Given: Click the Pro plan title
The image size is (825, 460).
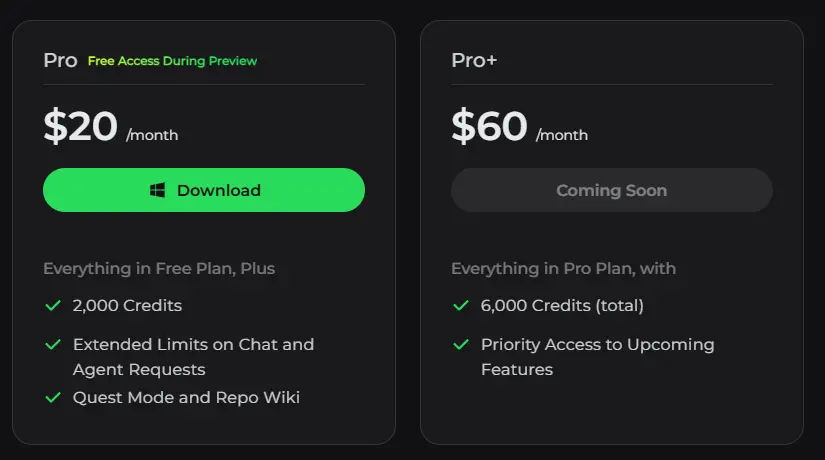Looking at the screenshot, I should coord(61,61).
